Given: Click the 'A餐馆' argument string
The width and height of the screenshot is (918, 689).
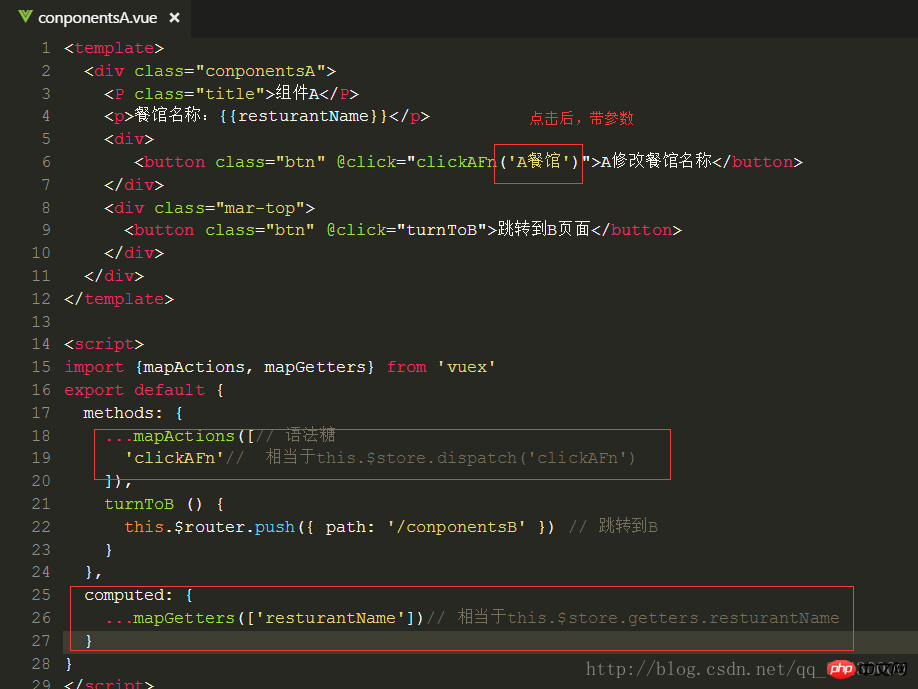Looking at the screenshot, I should click(x=539, y=162).
